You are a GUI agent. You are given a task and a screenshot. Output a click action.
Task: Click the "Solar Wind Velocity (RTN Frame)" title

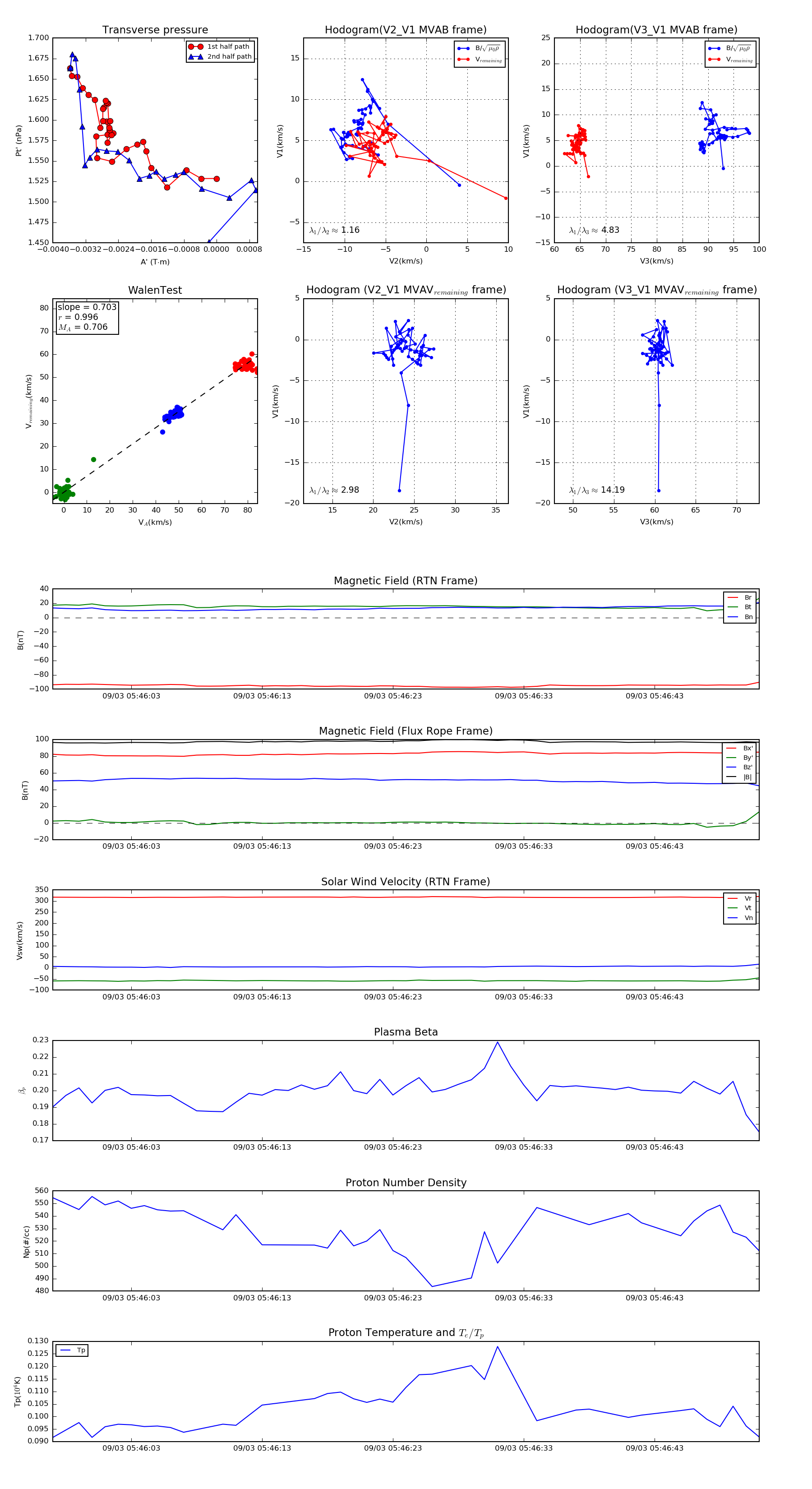coord(406,882)
